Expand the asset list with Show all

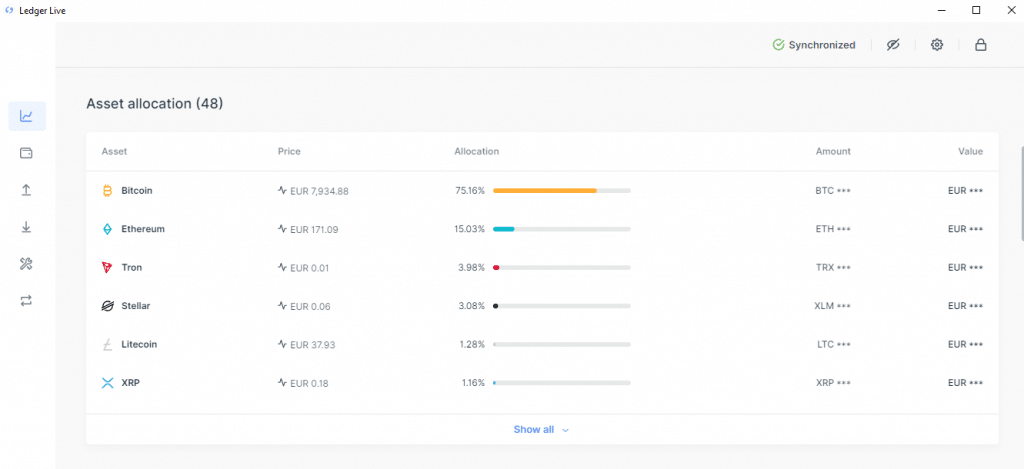click(x=534, y=429)
